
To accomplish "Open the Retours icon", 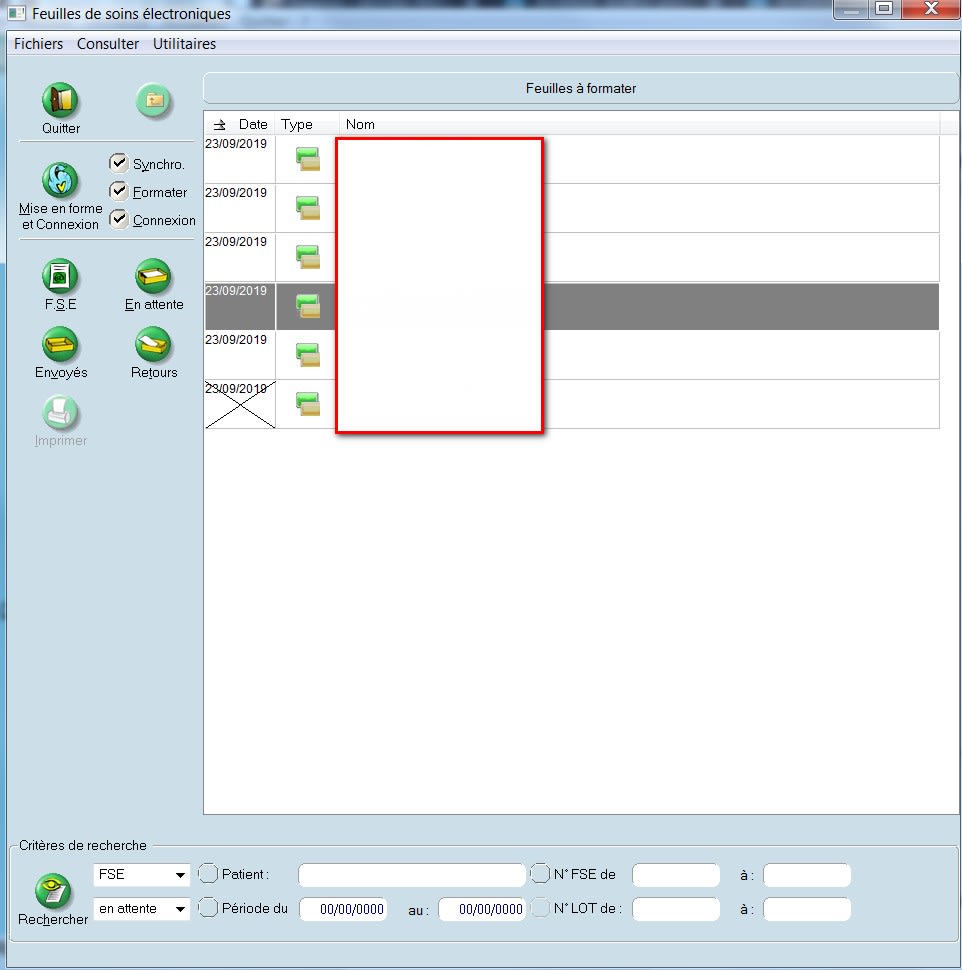I will (153, 345).
